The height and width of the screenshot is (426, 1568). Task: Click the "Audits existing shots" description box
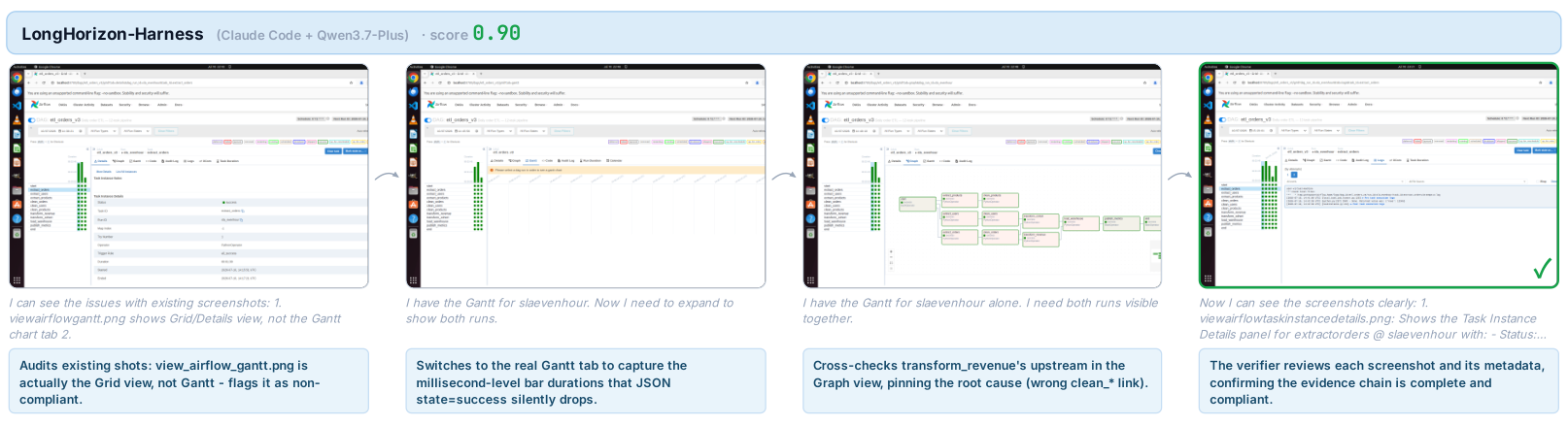[189, 381]
